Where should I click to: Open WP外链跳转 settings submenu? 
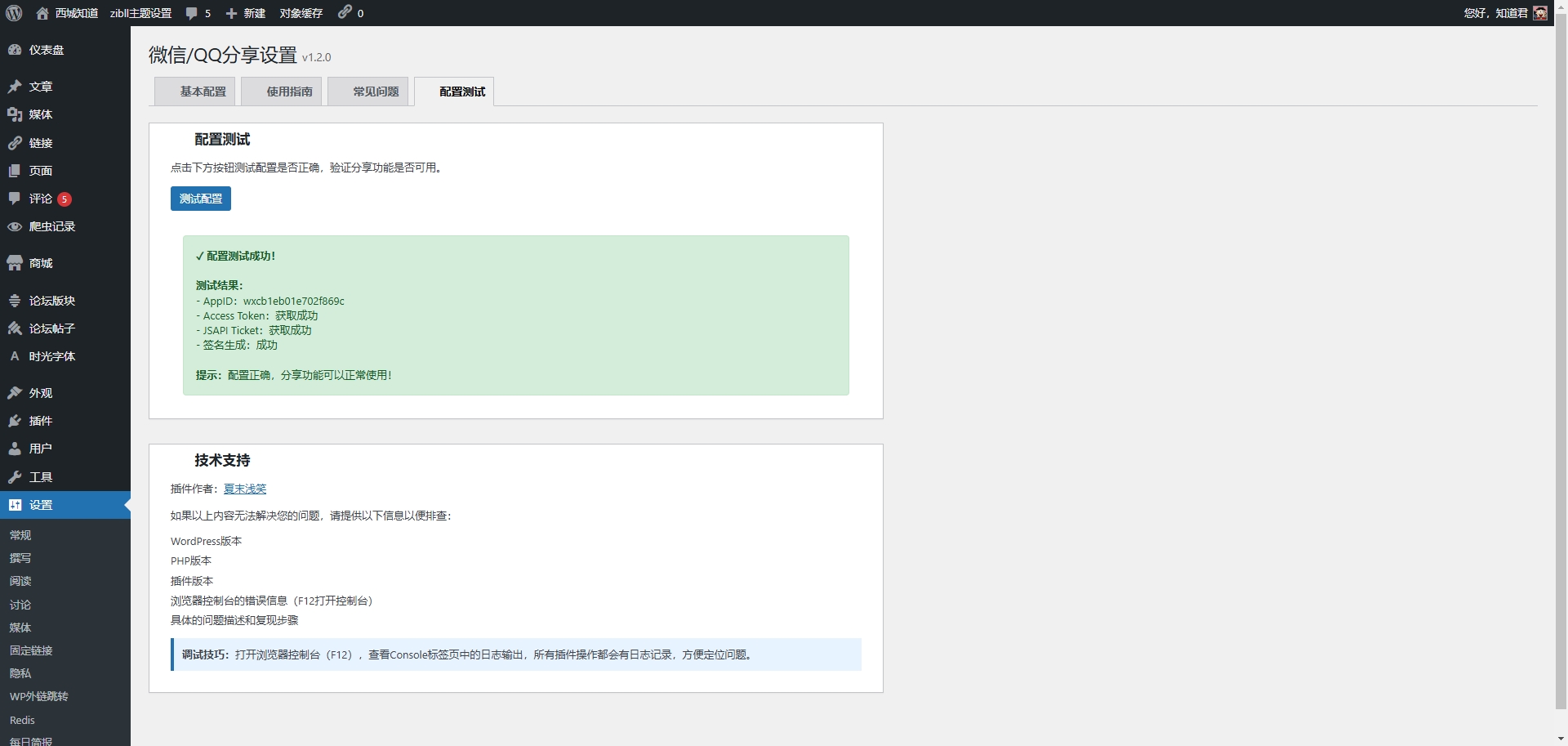tap(39, 696)
